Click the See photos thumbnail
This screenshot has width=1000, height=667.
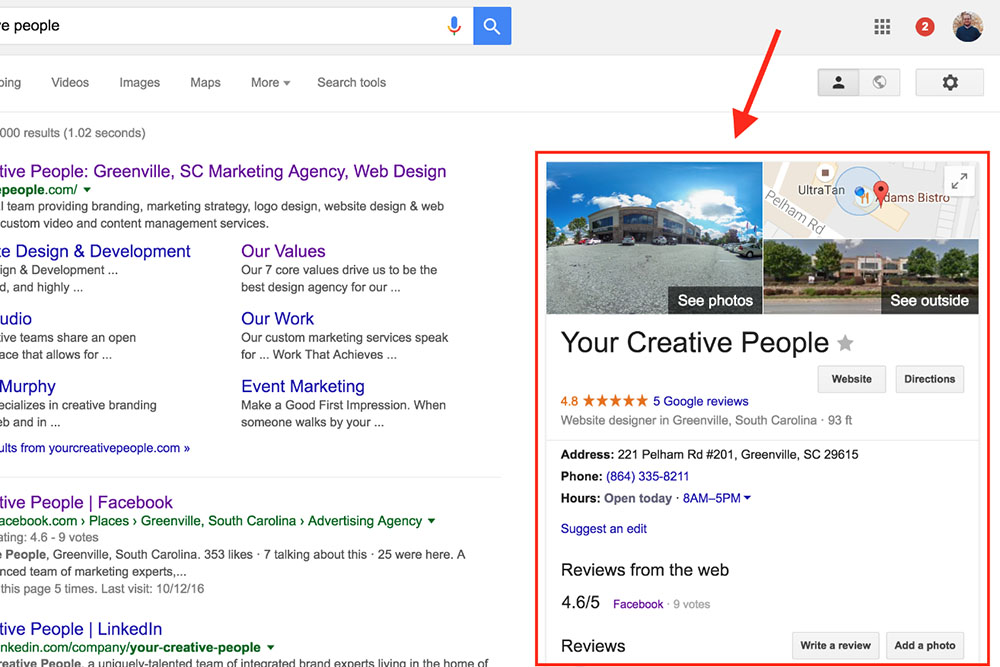coord(654,238)
